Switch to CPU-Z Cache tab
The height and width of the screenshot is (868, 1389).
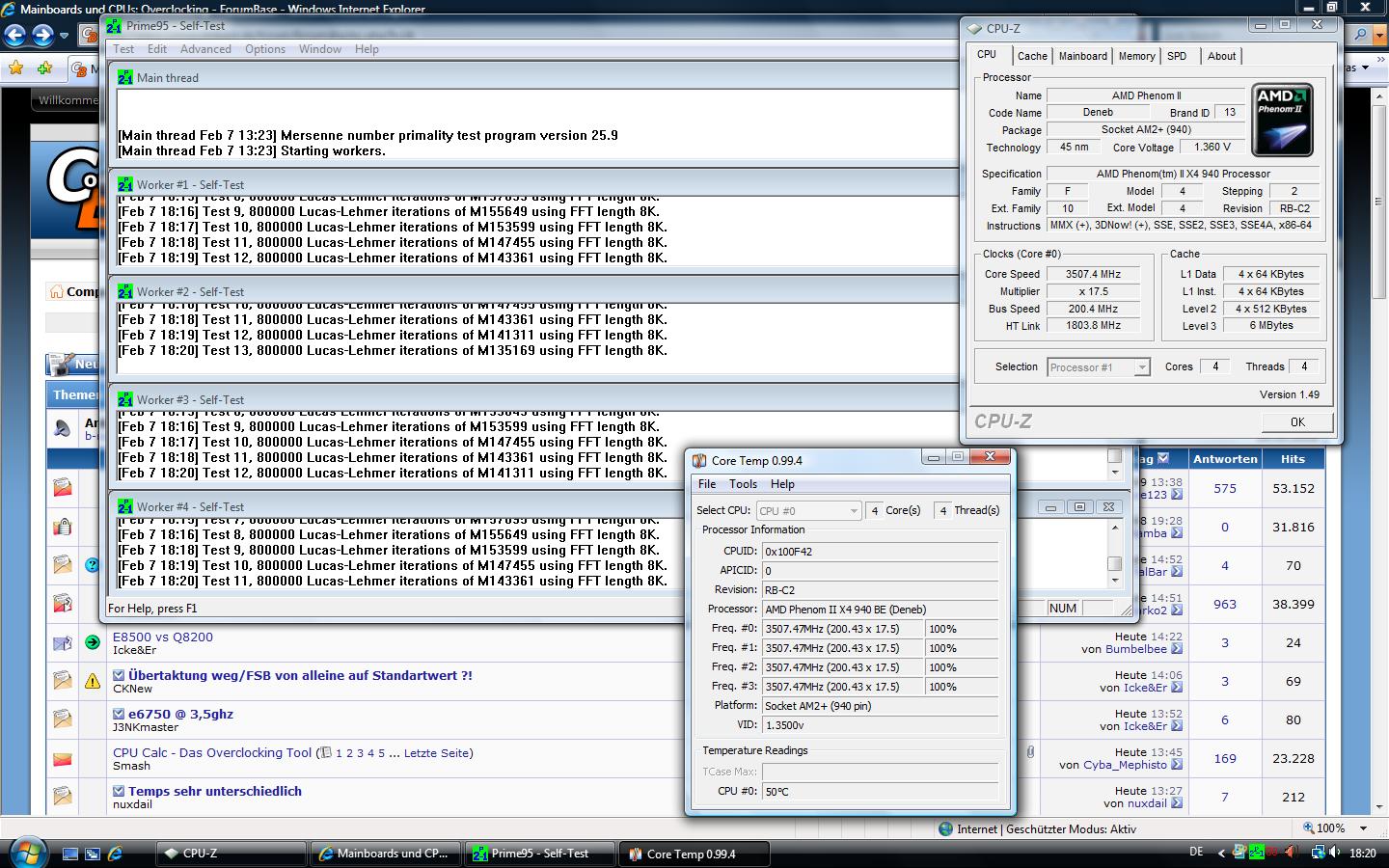pyautogui.click(x=1031, y=56)
